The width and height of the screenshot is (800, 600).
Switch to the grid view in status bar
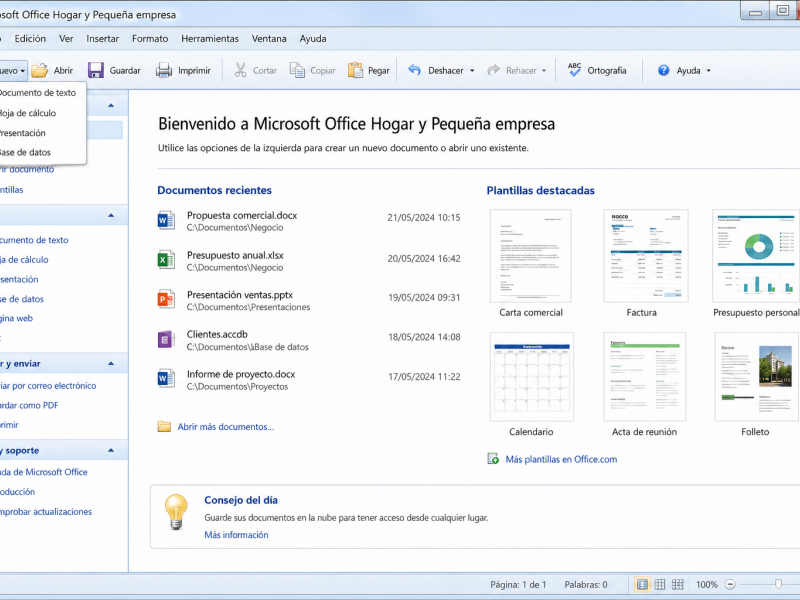pos(660,584)
